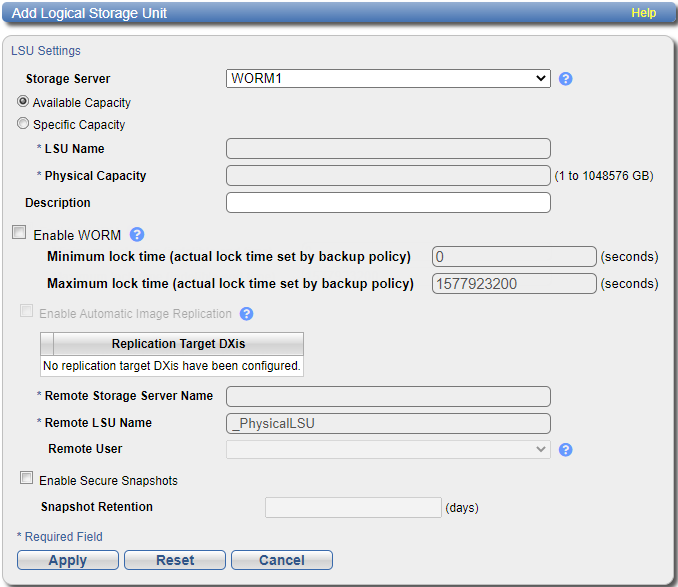Screen dimensions: 678x587
Task: Select the Specific Capacity option
Action: 23,124
